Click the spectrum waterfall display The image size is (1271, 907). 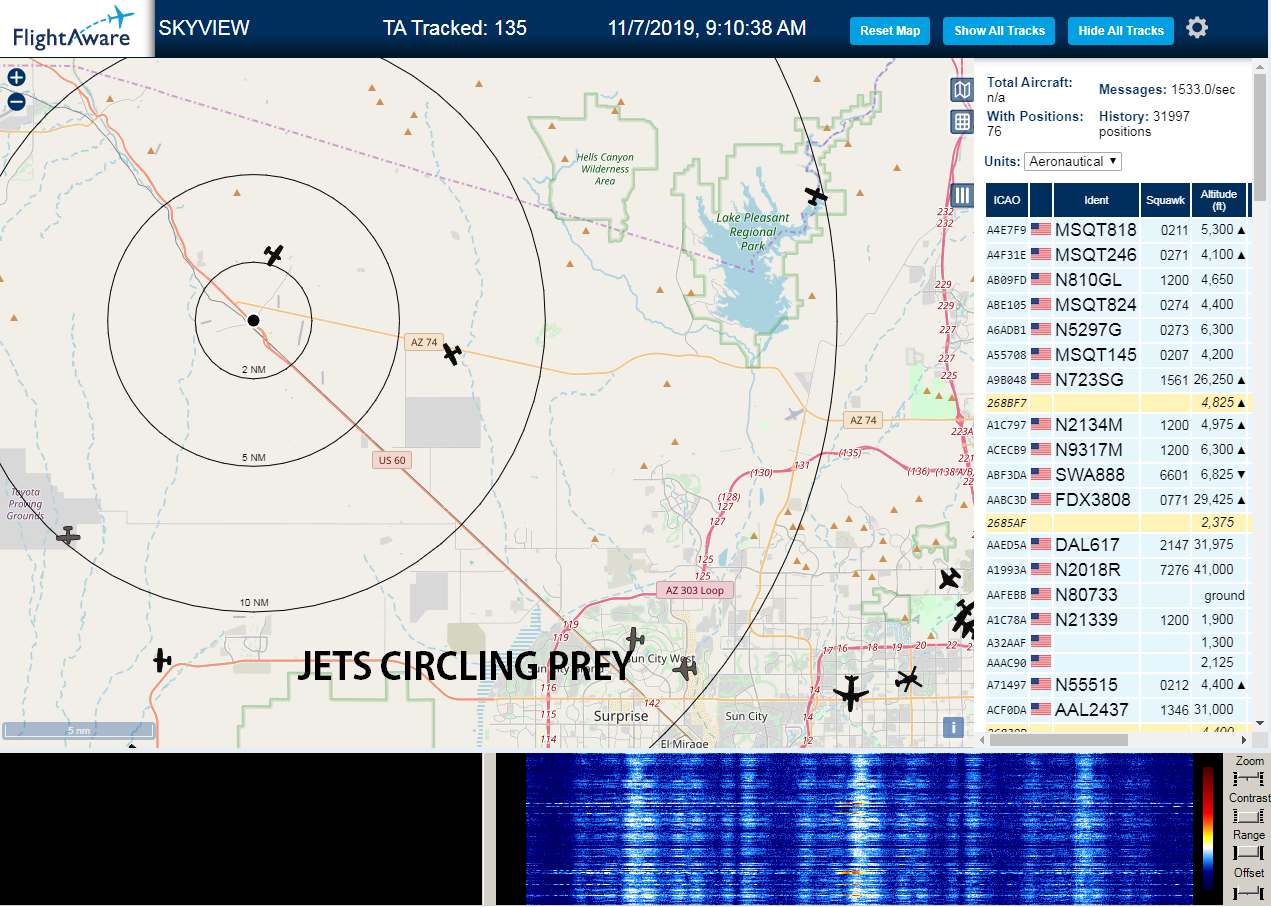[x=859, y=829]
